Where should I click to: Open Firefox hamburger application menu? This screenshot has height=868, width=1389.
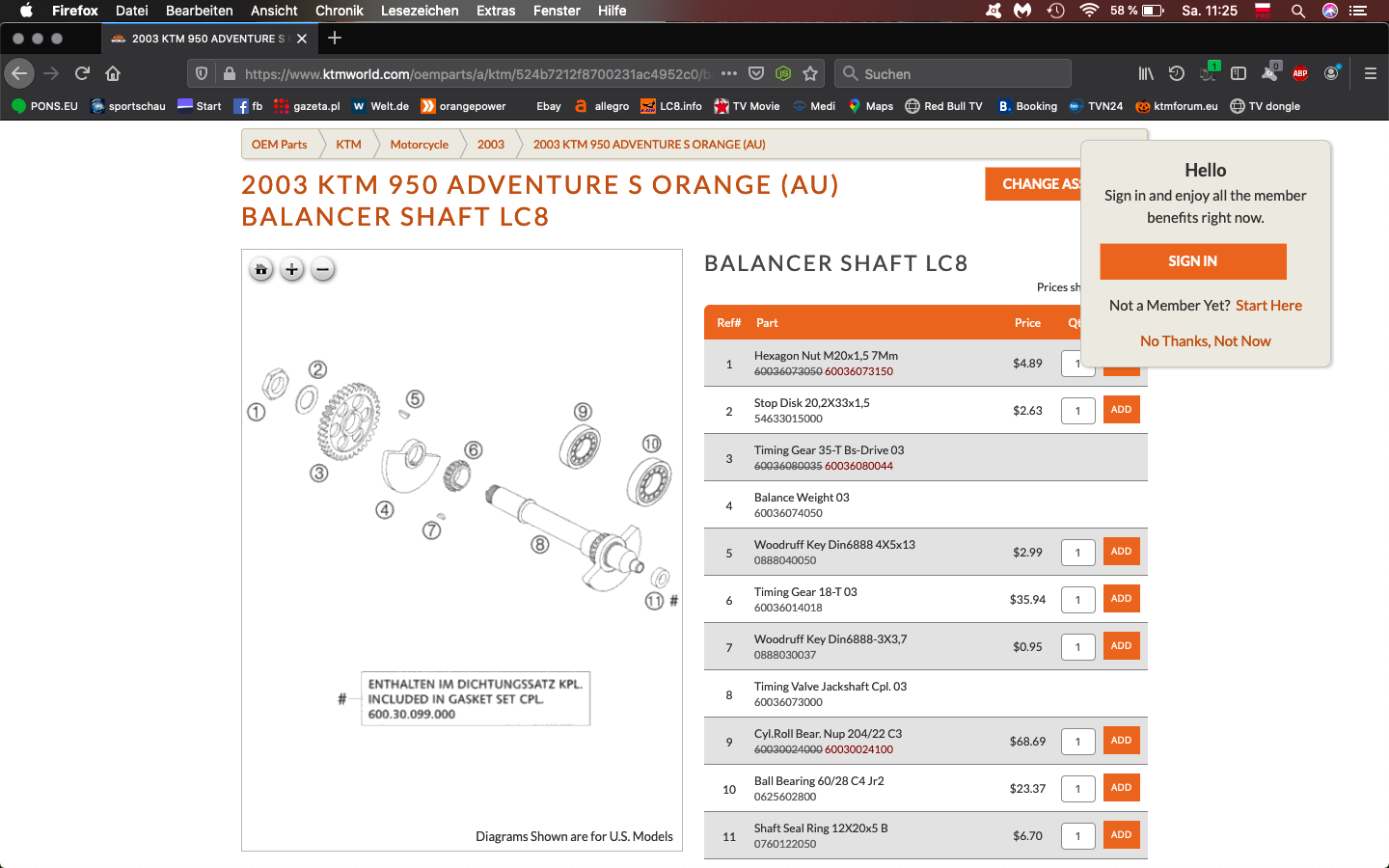pyautogui.click(x=1370, y=73)
